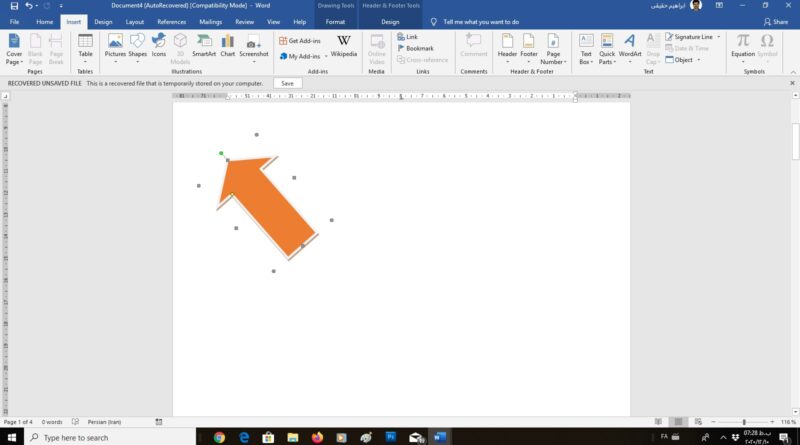Click the Wikipedia add-in icon
Image resolution: width=800 pixels, height=445 pixels.
[343, 46]
